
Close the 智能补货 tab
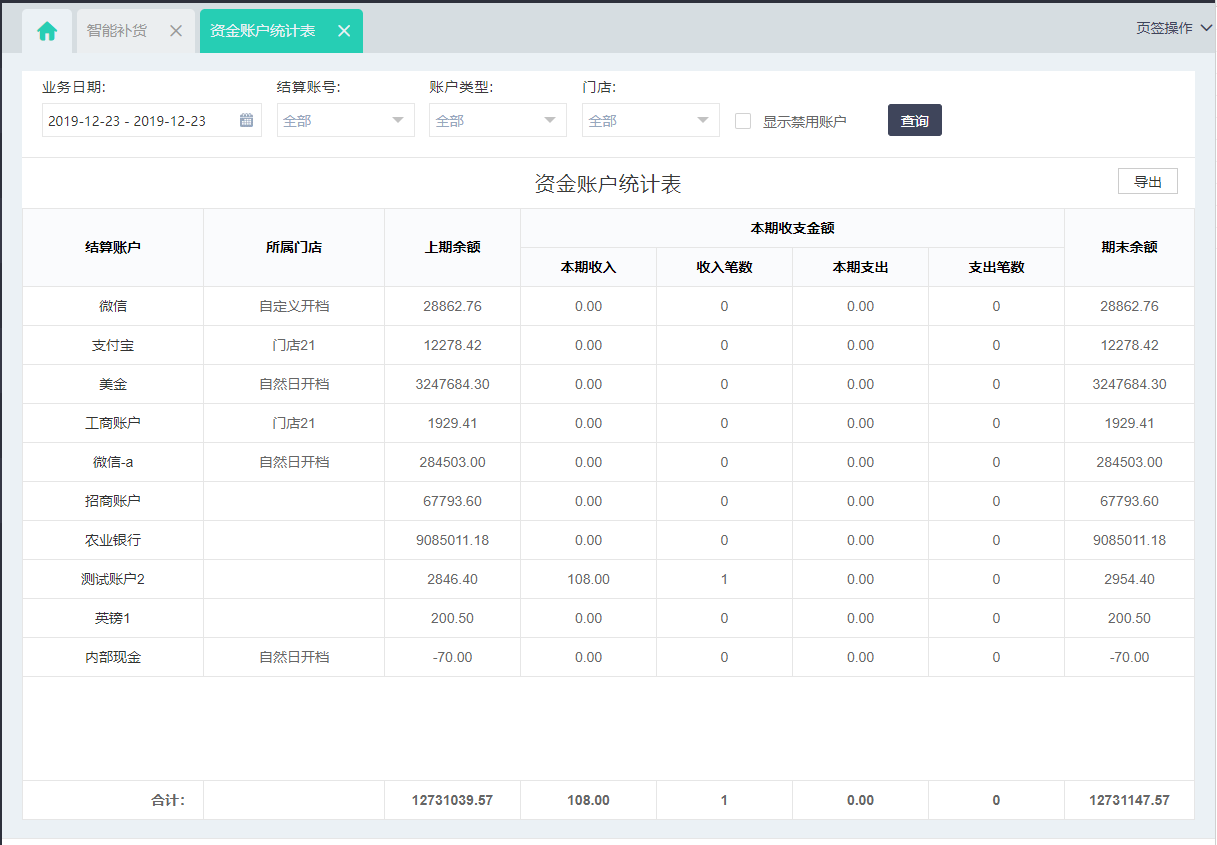[x=176, y=31]
